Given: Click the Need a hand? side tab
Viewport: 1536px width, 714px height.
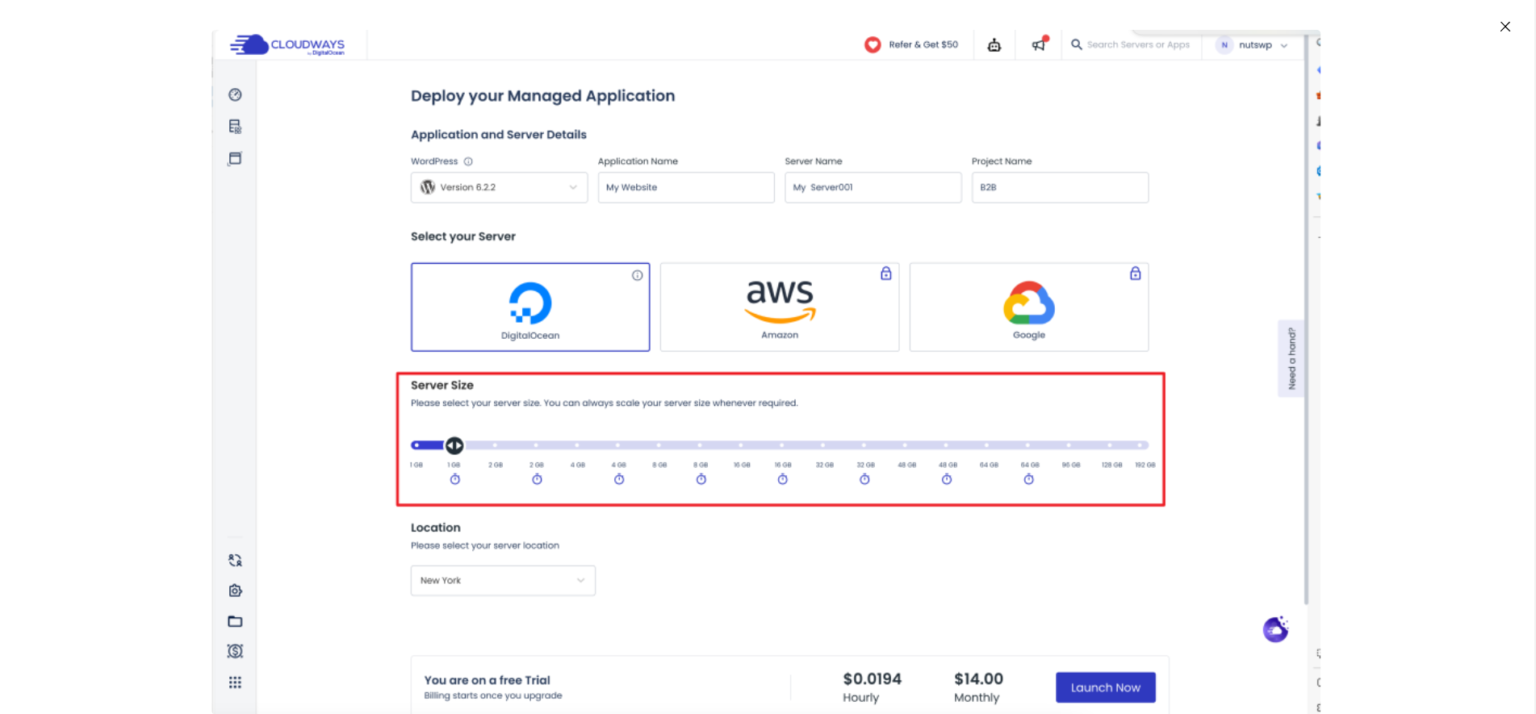Looking at the screenshot, I should click(1291, 358).
